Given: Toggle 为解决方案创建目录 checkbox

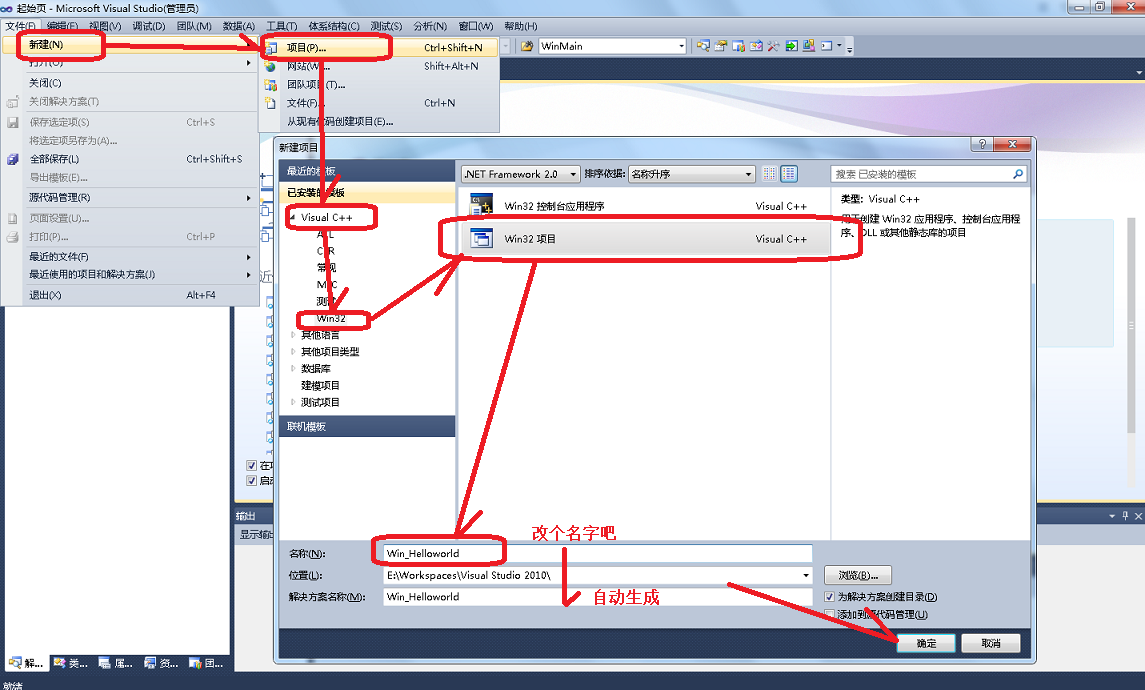Looking at the screenshot, I should click(x=830, y=597).
